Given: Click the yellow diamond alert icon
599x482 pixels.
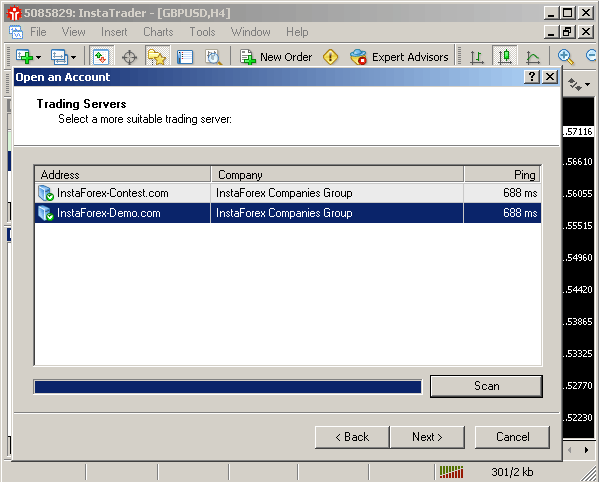Looking at the screenshot, I should click(x=330, y=57).
